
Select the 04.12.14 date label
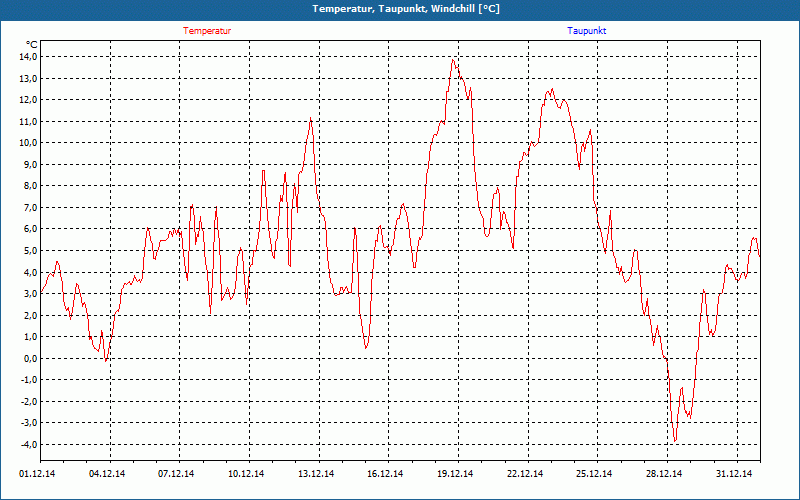pos(107,473)
